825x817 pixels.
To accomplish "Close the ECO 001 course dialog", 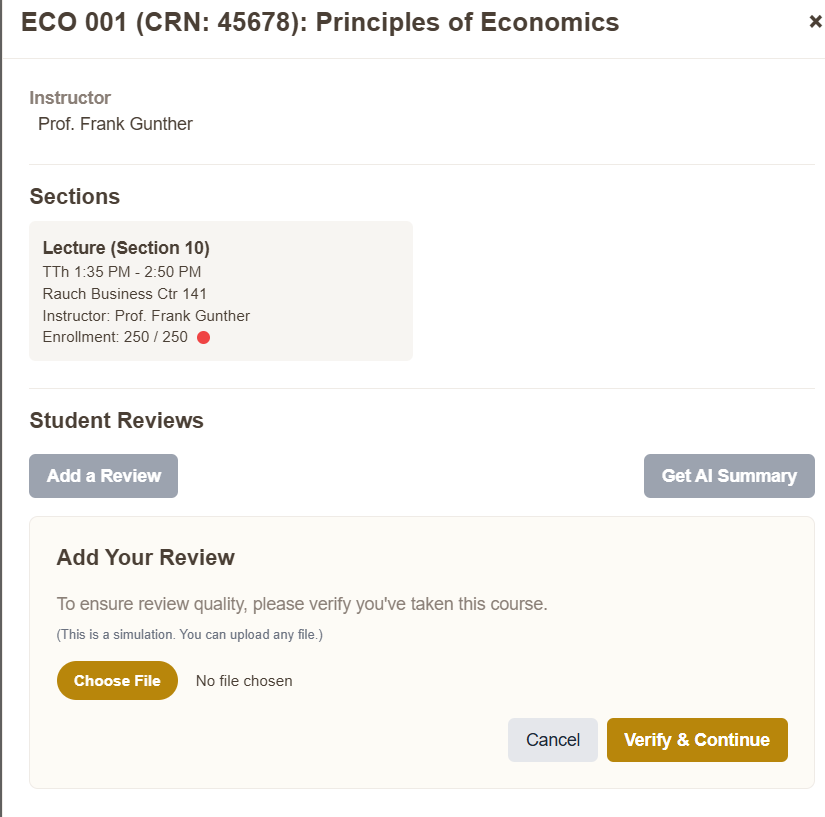I will point(815,21).
